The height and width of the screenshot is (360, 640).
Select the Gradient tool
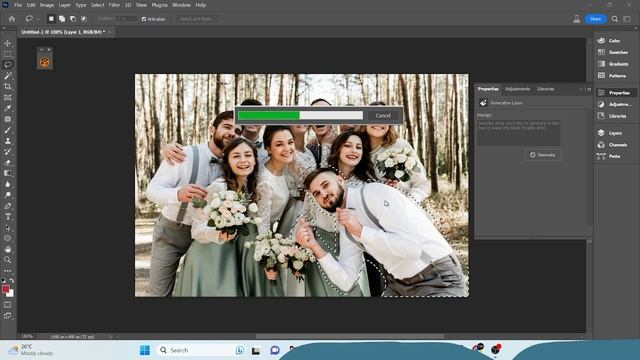(x=8, y=173)
